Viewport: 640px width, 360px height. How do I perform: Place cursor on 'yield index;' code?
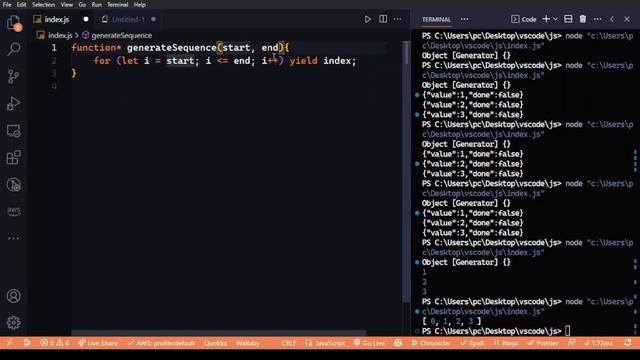[x=322, y=61]
